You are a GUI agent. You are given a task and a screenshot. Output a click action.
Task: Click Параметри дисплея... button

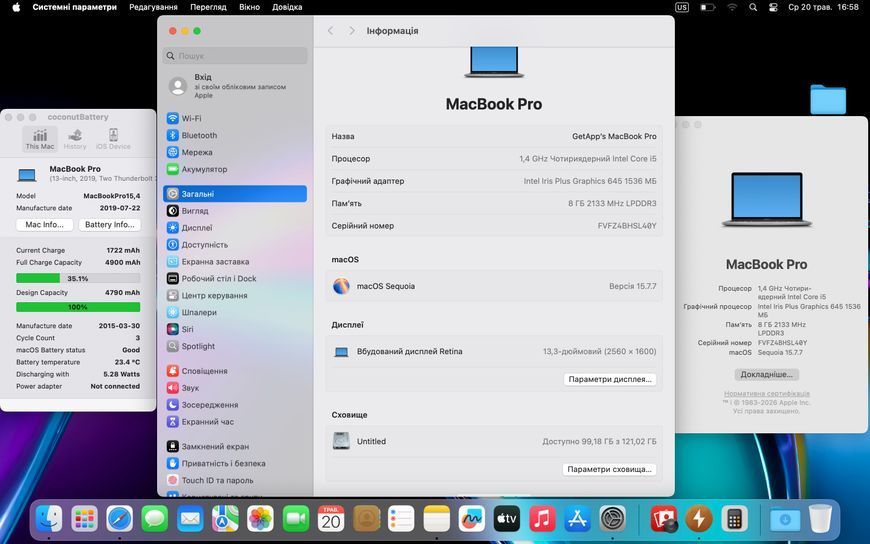[x=610, y=379]
